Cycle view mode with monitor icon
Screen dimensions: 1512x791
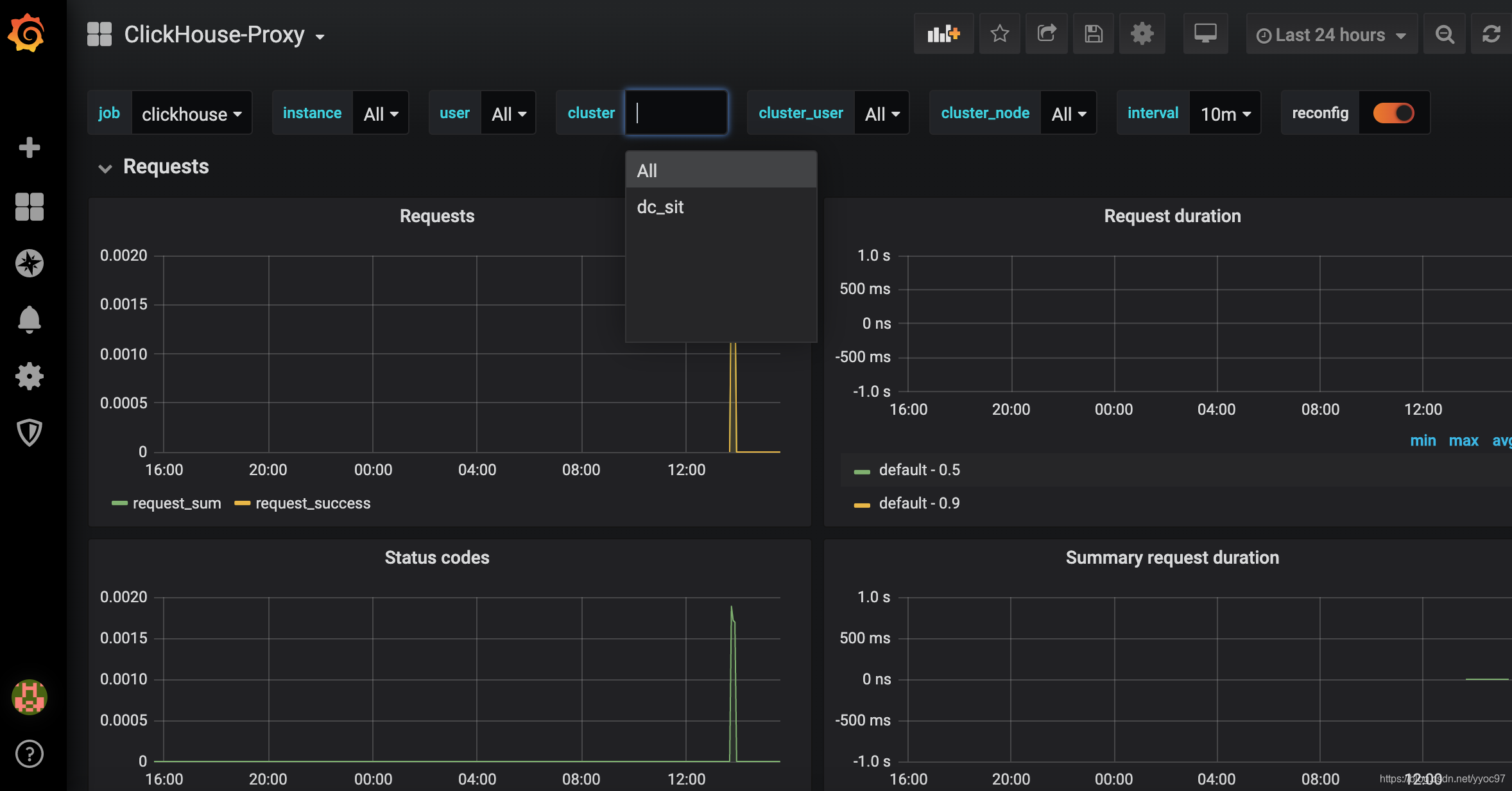(x=1205, y=33)
